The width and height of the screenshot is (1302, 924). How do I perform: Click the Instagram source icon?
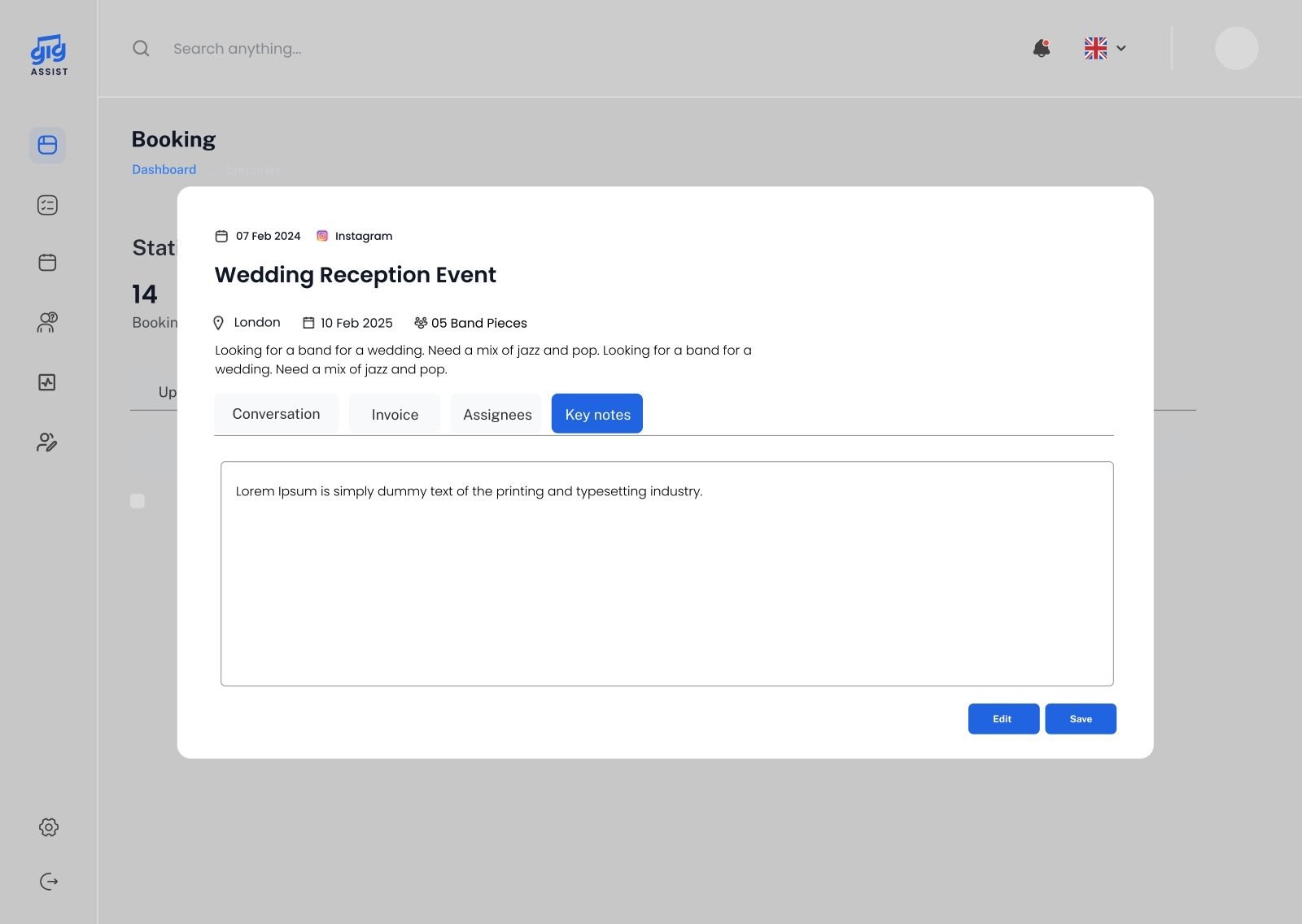(322, 236)
